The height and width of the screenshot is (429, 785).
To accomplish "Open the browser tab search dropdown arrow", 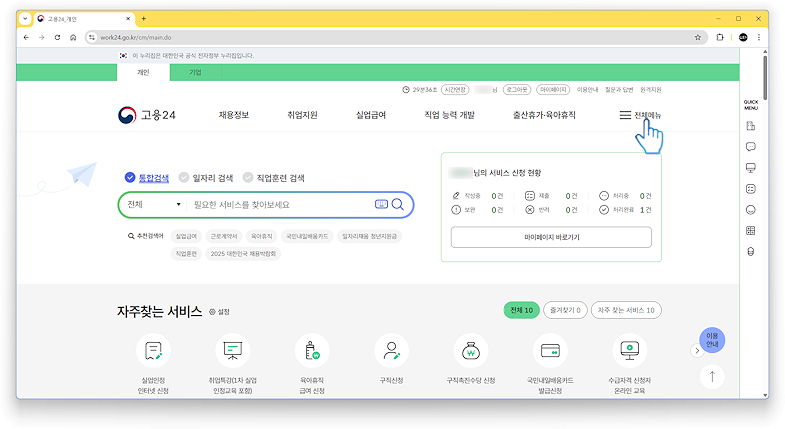I will click(x=25, y=19).
